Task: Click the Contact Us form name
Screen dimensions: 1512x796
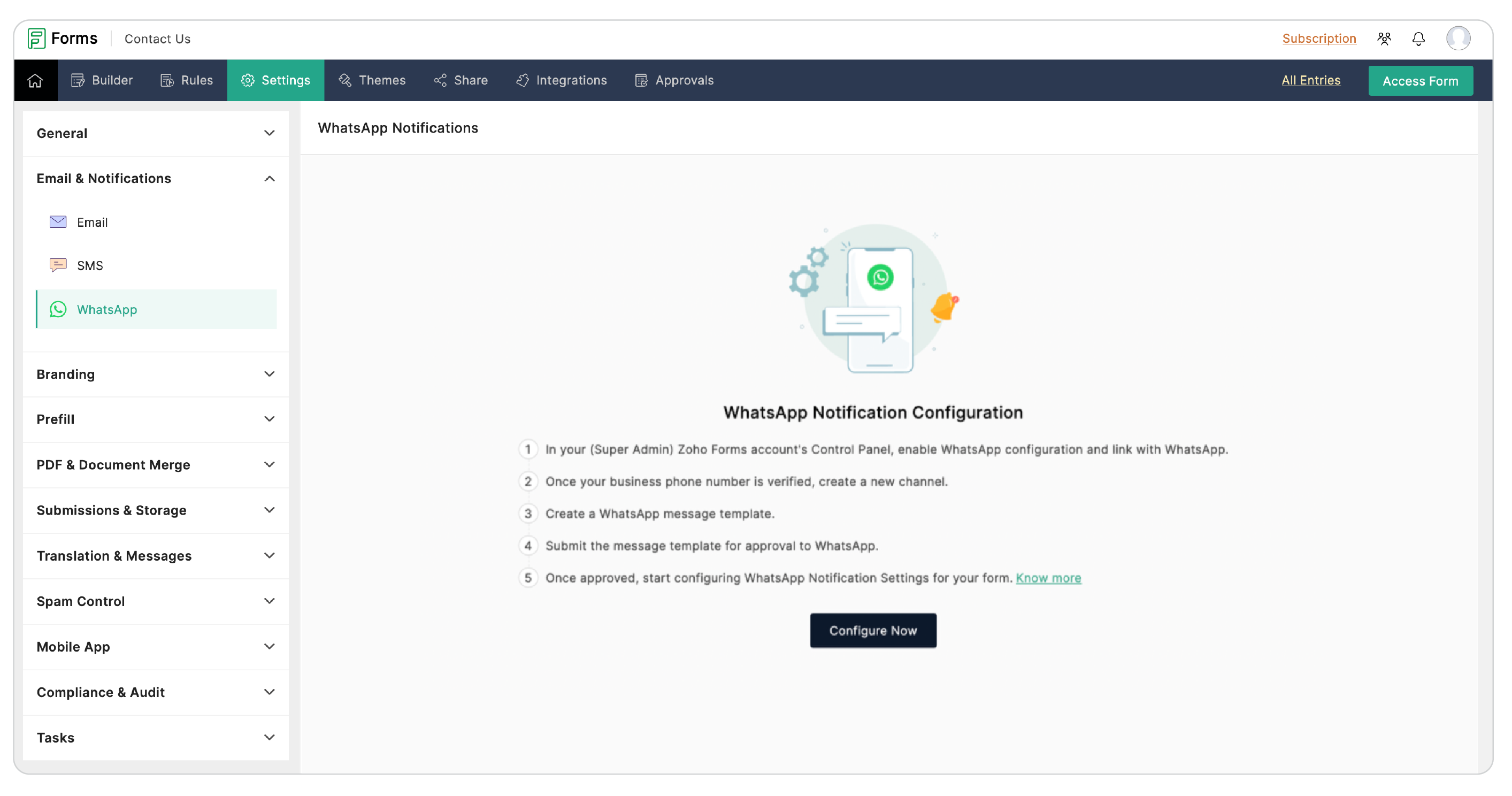Action: pos(157,39)
